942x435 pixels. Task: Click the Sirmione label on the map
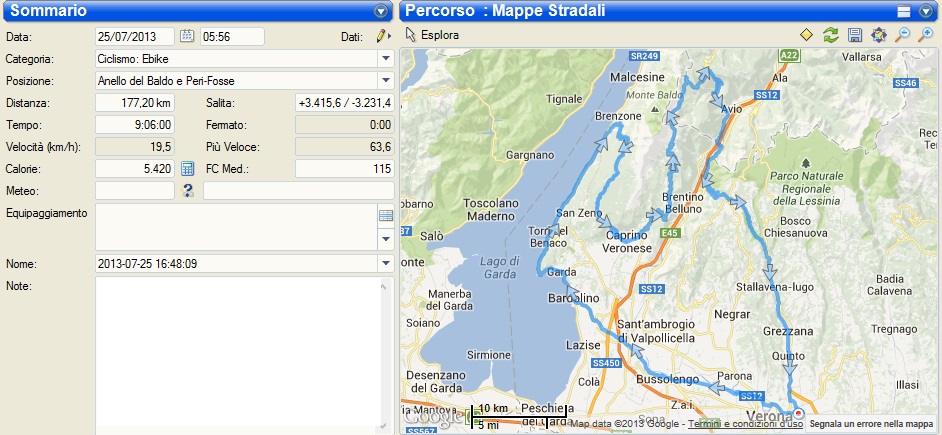[489, 354]
